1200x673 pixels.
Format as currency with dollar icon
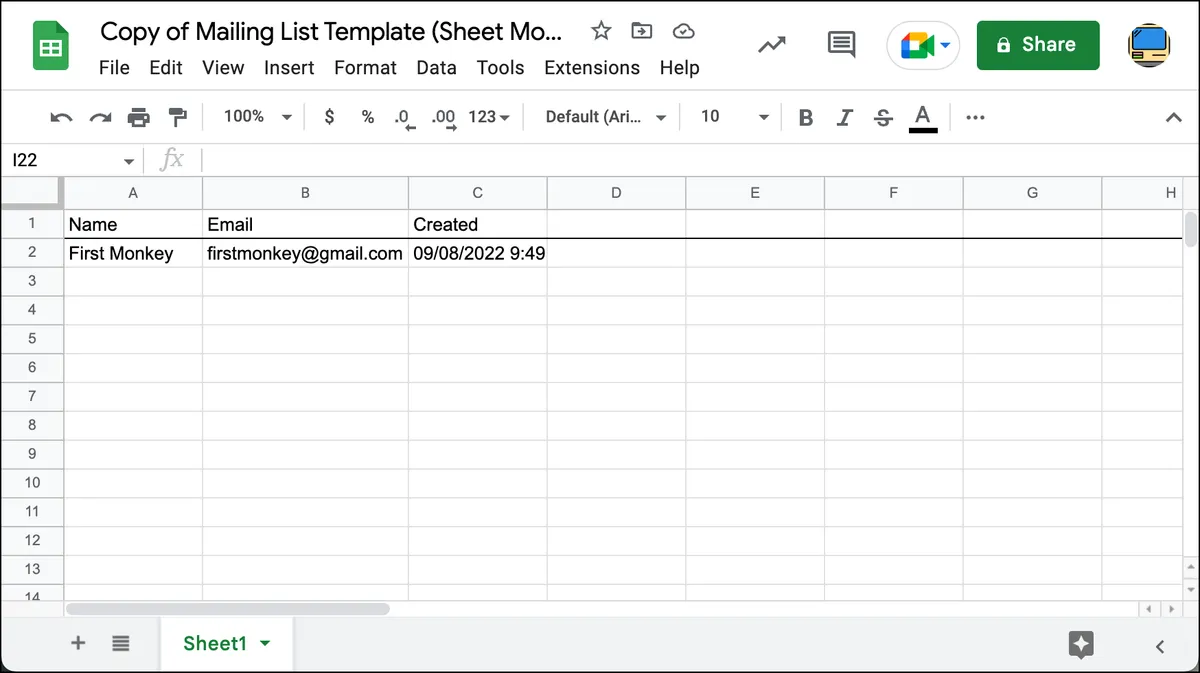329,117
